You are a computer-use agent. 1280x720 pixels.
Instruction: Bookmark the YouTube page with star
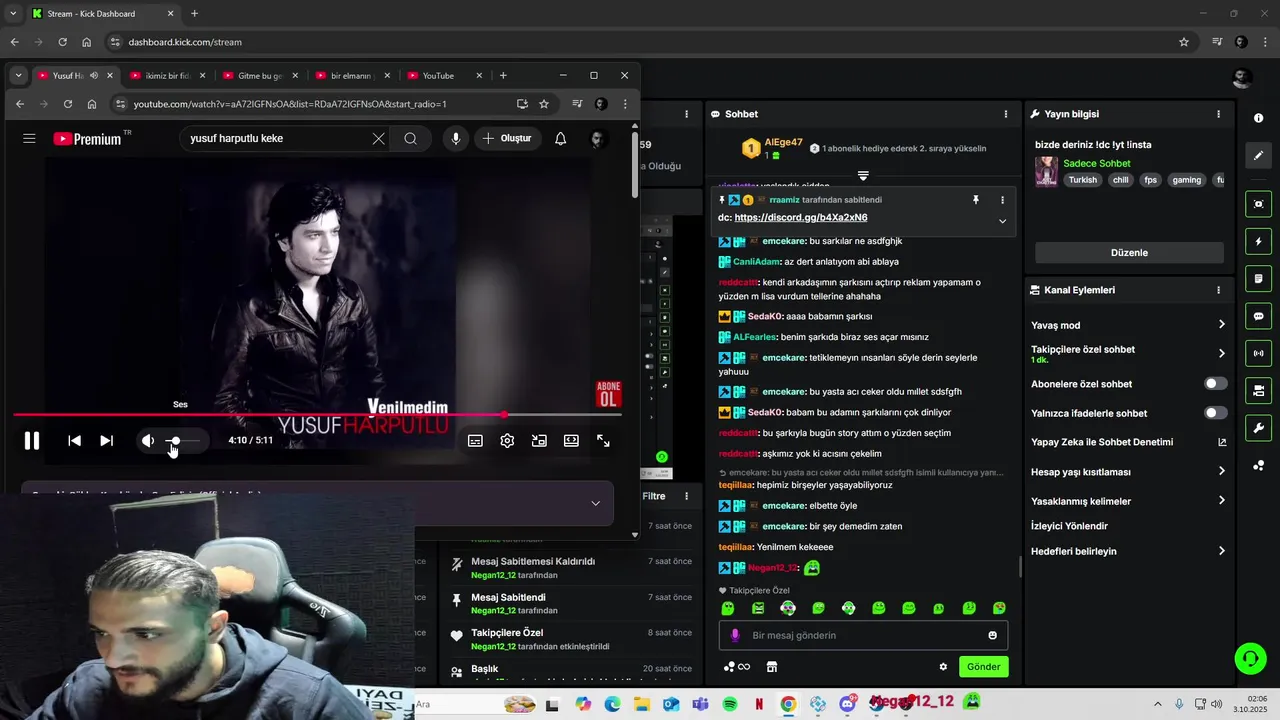tap(544, 104)
